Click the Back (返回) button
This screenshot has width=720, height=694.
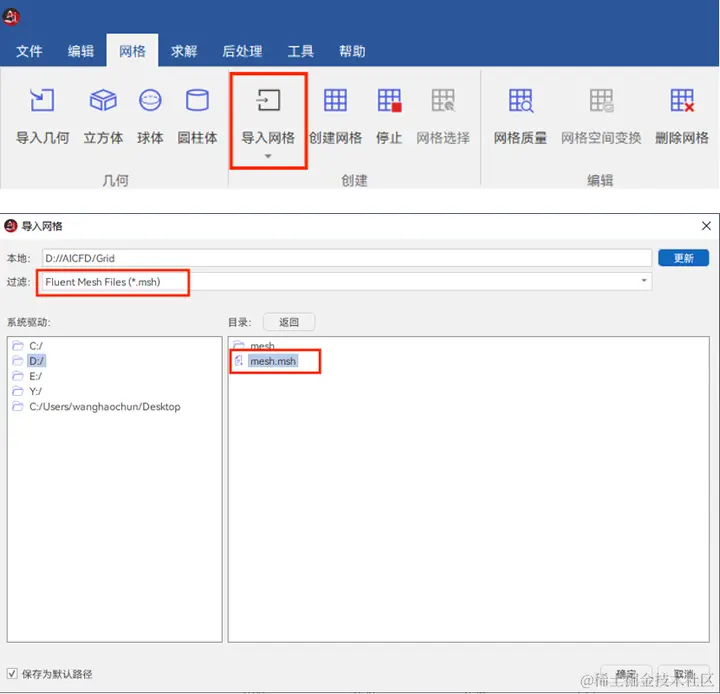(289, 322)
